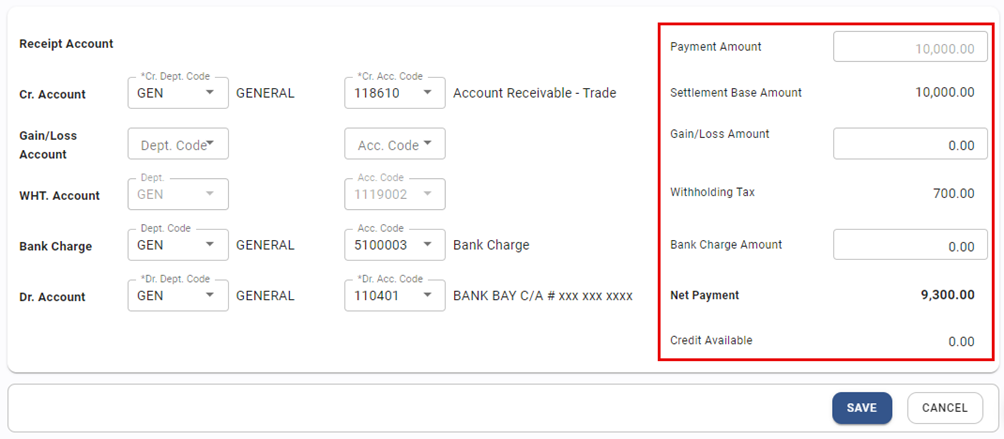The height and width of the screenshot is (439, 1004).
Task: Click the Payment Amount field
Action: point(910,47)
